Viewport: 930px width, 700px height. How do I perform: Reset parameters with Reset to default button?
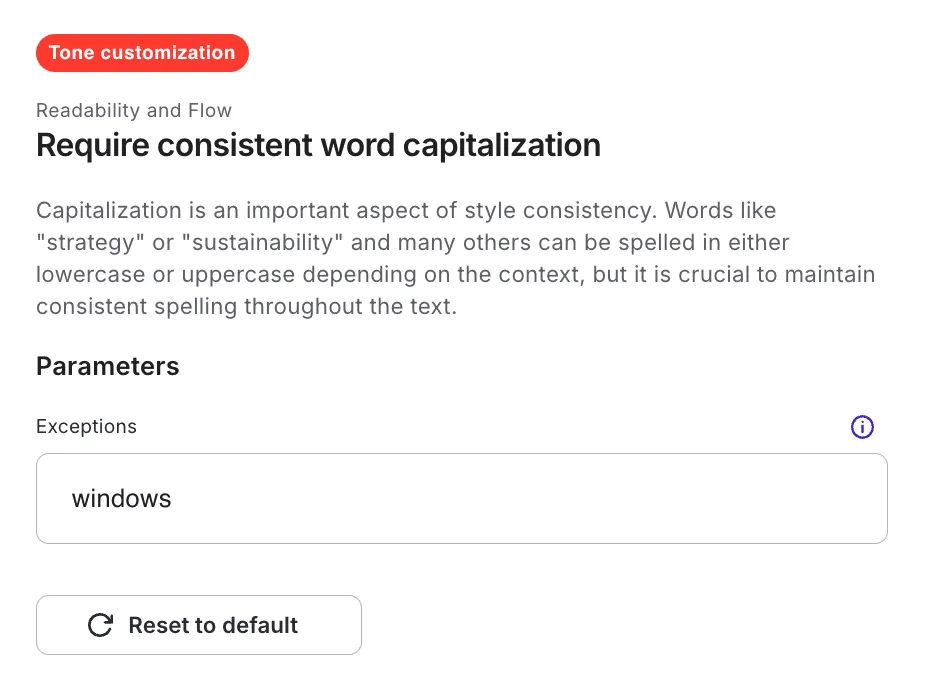[199, 625]
